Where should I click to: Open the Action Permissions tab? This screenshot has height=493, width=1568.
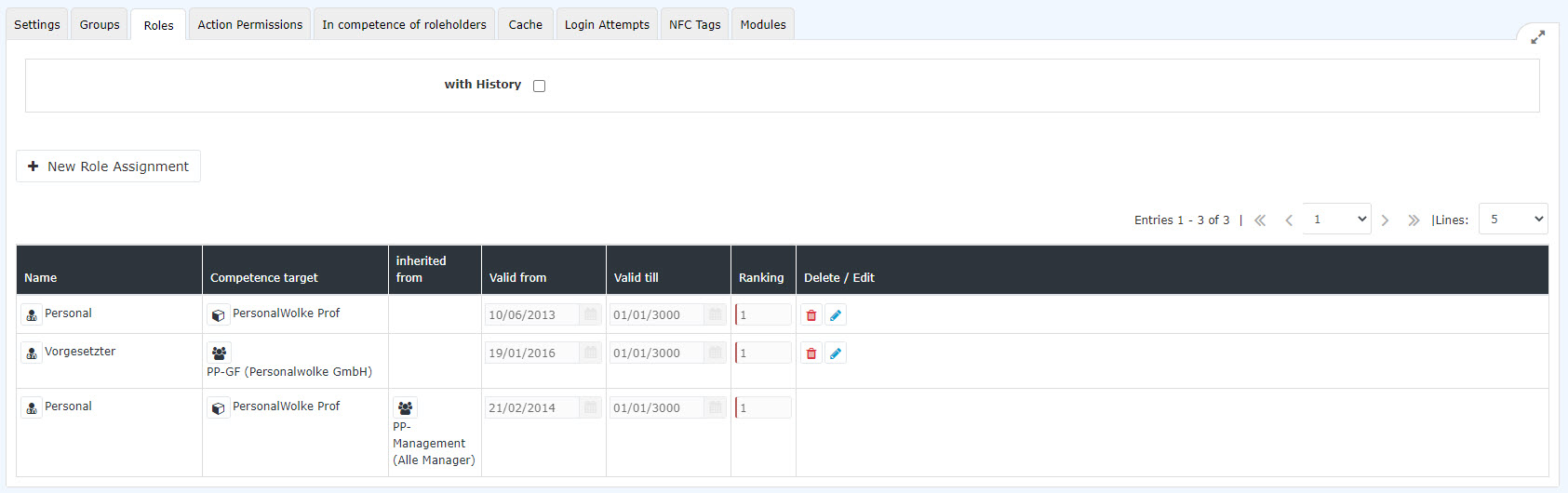click(249, 24)
